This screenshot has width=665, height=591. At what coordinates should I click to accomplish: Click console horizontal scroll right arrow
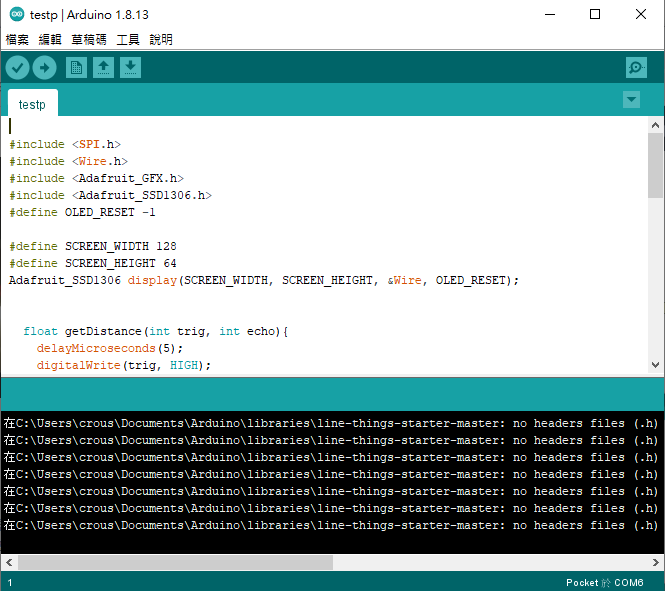click(656, 563)
